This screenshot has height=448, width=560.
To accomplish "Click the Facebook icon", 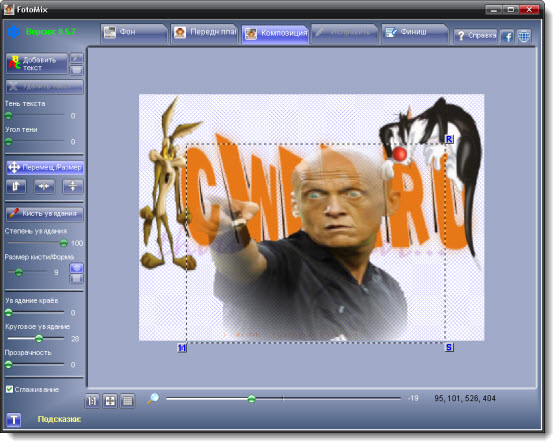I will [508, 36].
